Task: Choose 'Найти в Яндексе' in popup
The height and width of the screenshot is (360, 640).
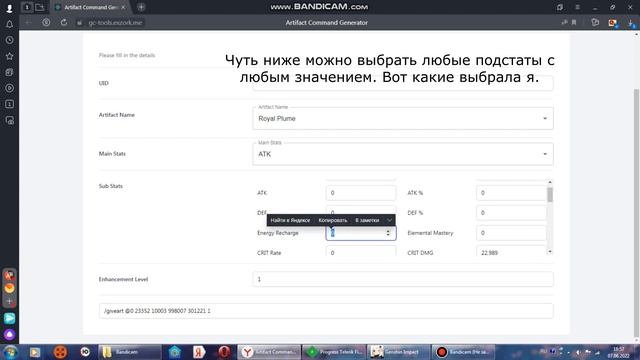Action: click(x=290, y=220)
